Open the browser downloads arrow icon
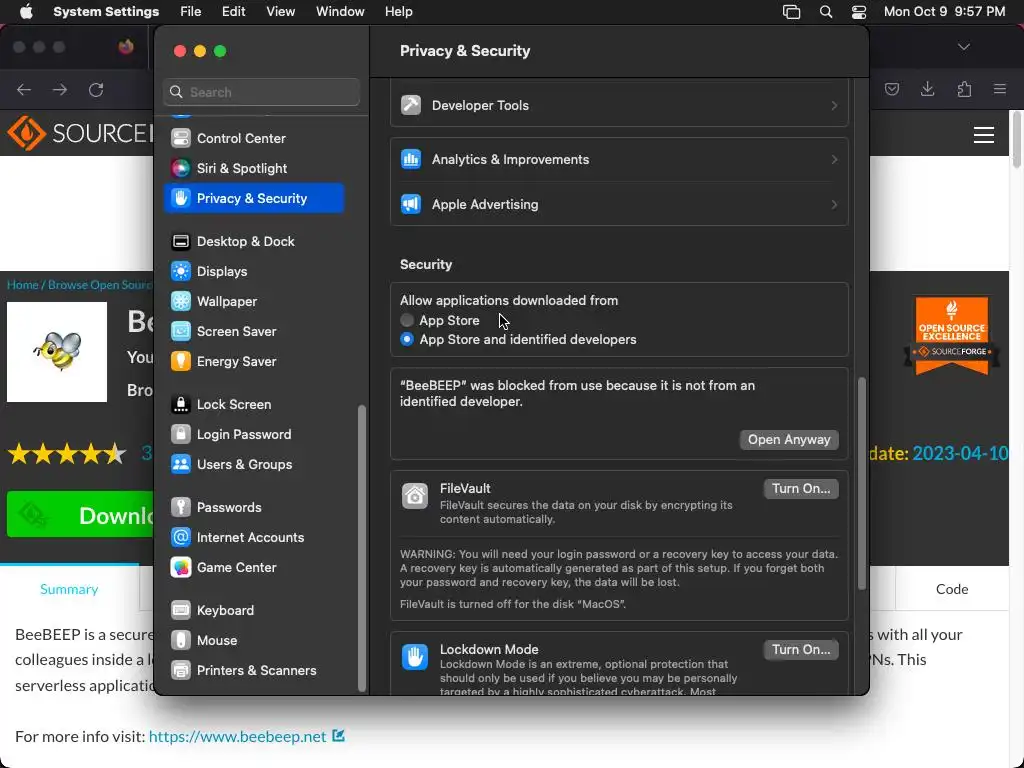Viewport: 1024px width, 768px height. (x=927, y=89)
